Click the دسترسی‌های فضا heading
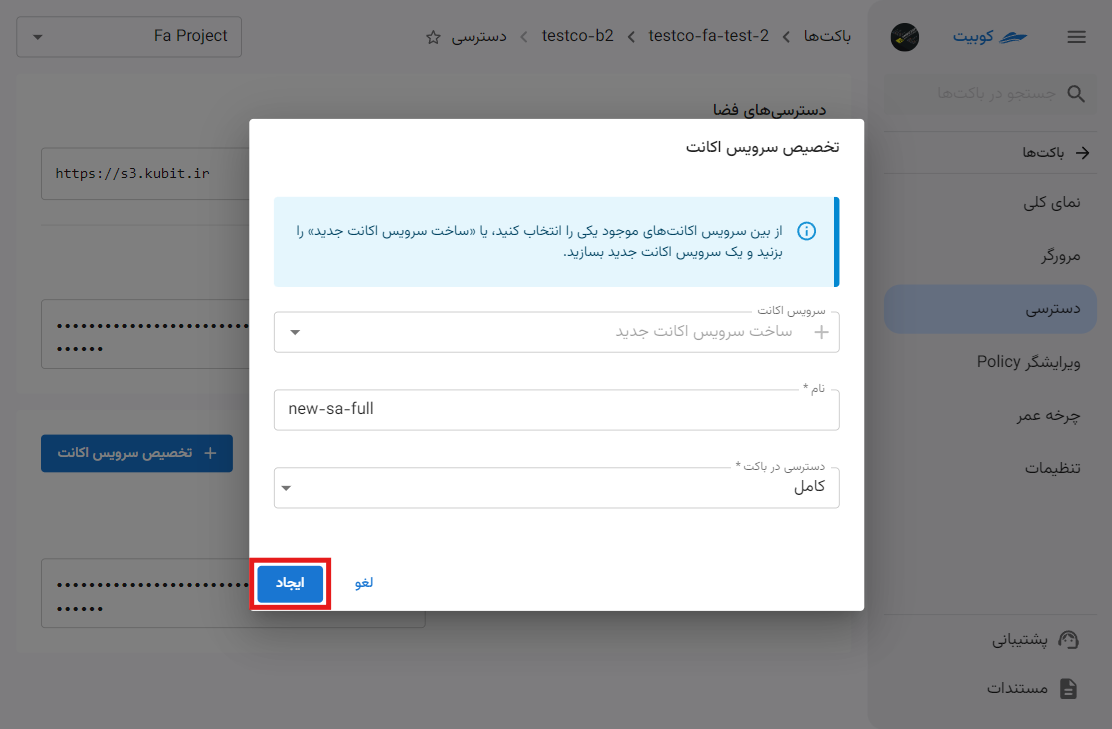Viewport: 1112px width, 729px height. point(769,110)
